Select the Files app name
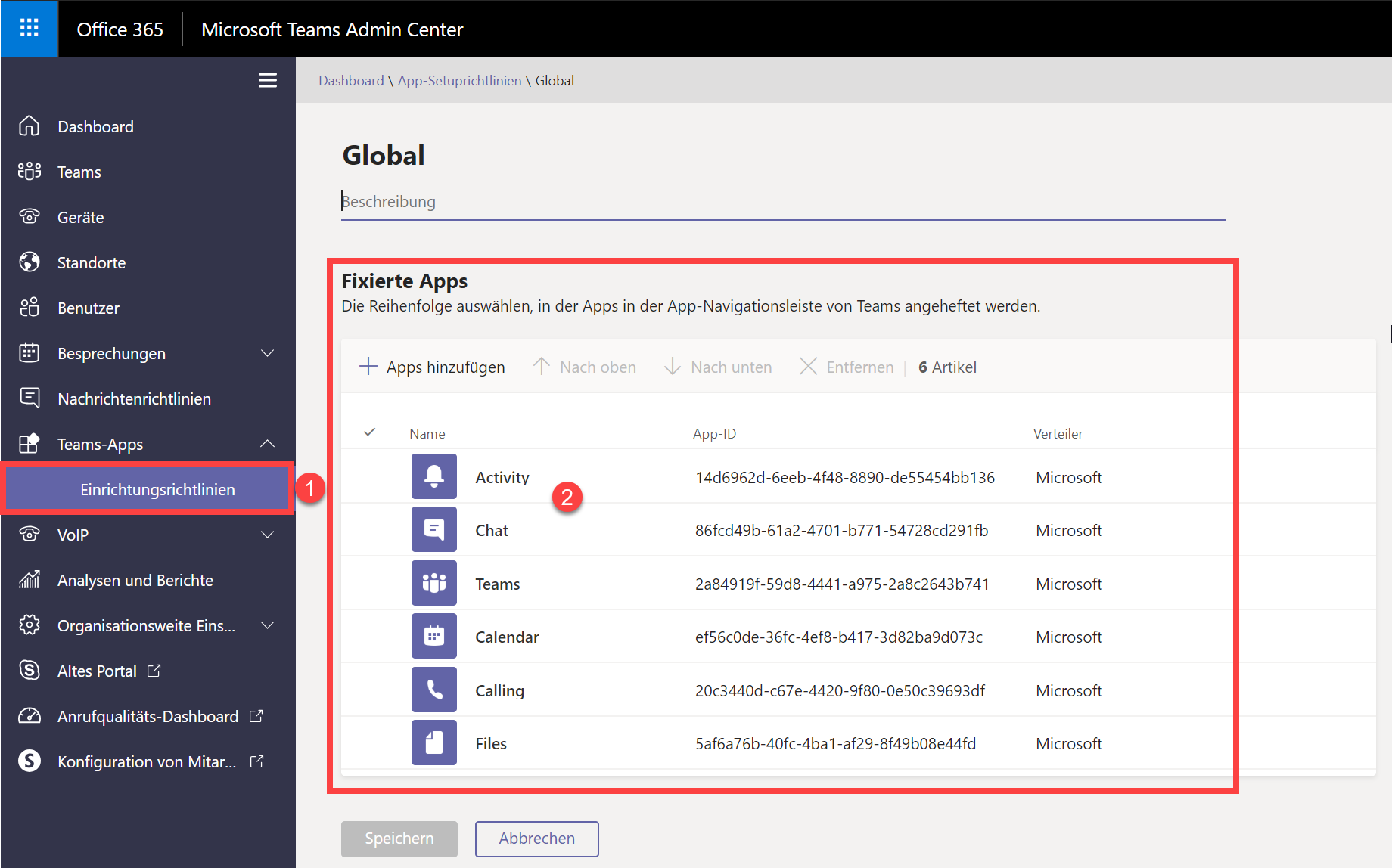The image size is (1392, 868). (x=491, y=743)
